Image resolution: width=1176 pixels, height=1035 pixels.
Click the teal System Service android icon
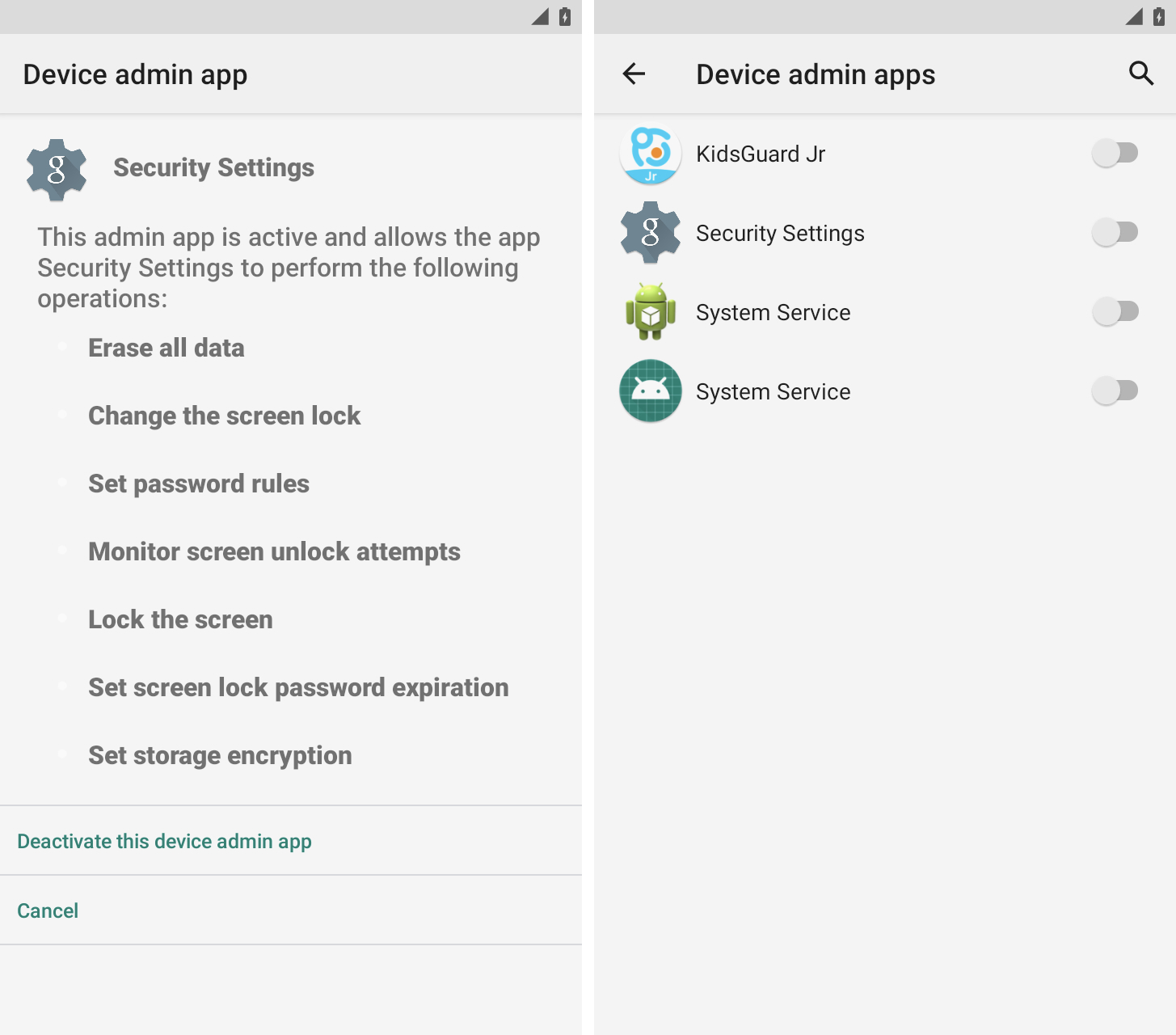pos(650,391)
